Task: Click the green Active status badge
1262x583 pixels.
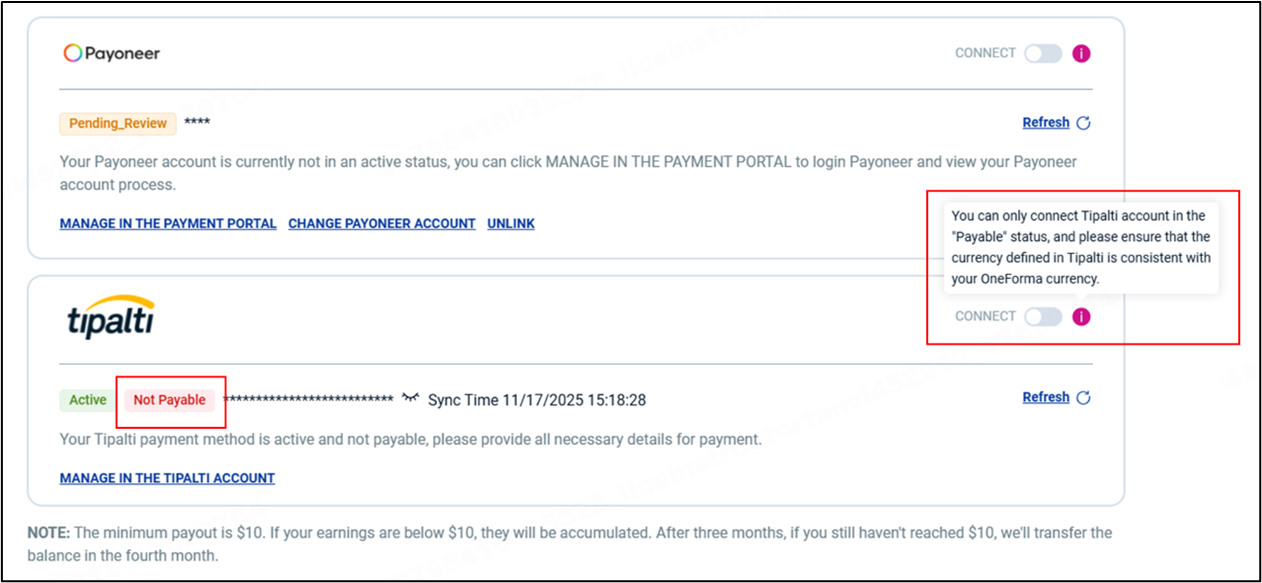Action: coord(88,400)
